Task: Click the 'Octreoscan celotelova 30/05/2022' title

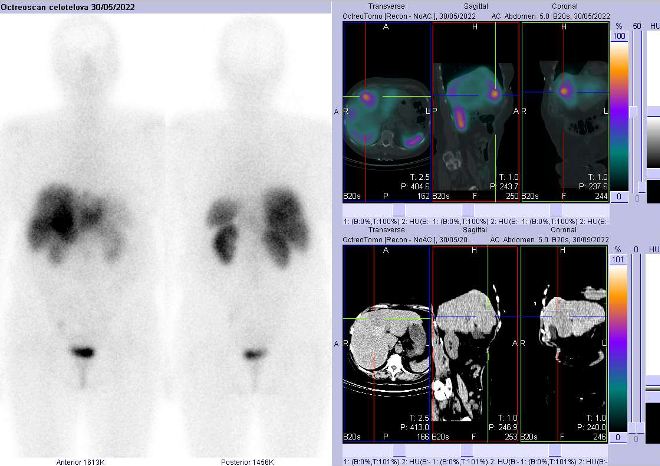Action: coord(68,7)
